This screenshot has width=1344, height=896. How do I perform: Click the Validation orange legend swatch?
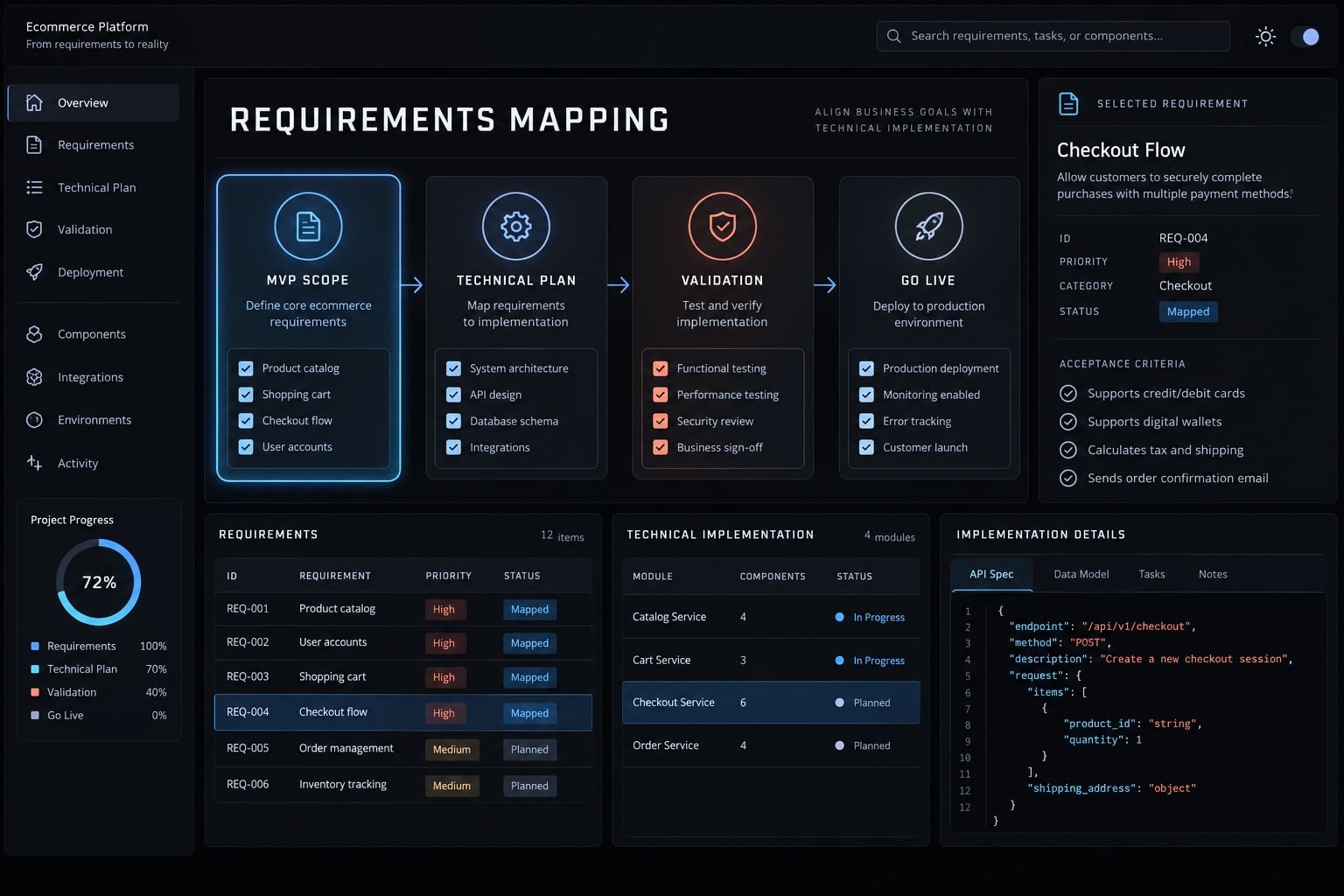point(35,692)
